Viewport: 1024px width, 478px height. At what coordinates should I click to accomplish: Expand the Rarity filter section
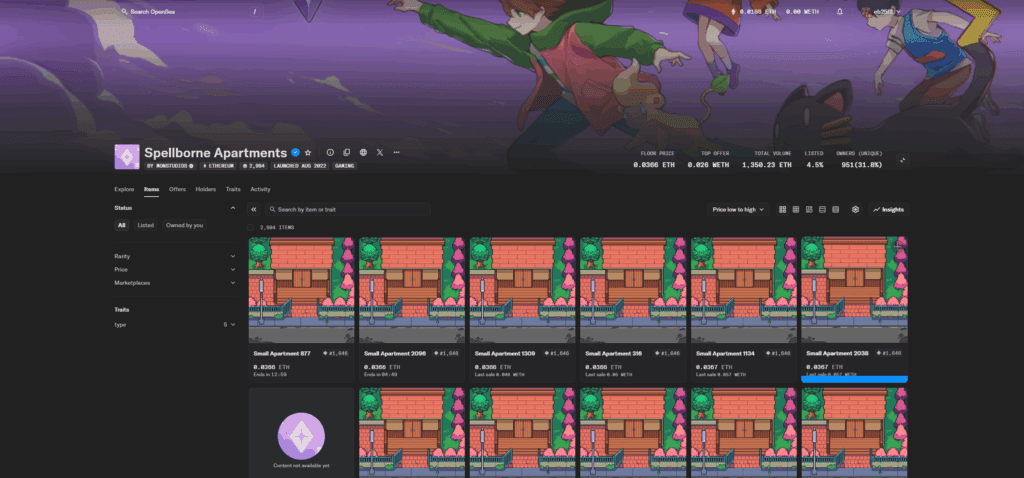tap(175, 256)
